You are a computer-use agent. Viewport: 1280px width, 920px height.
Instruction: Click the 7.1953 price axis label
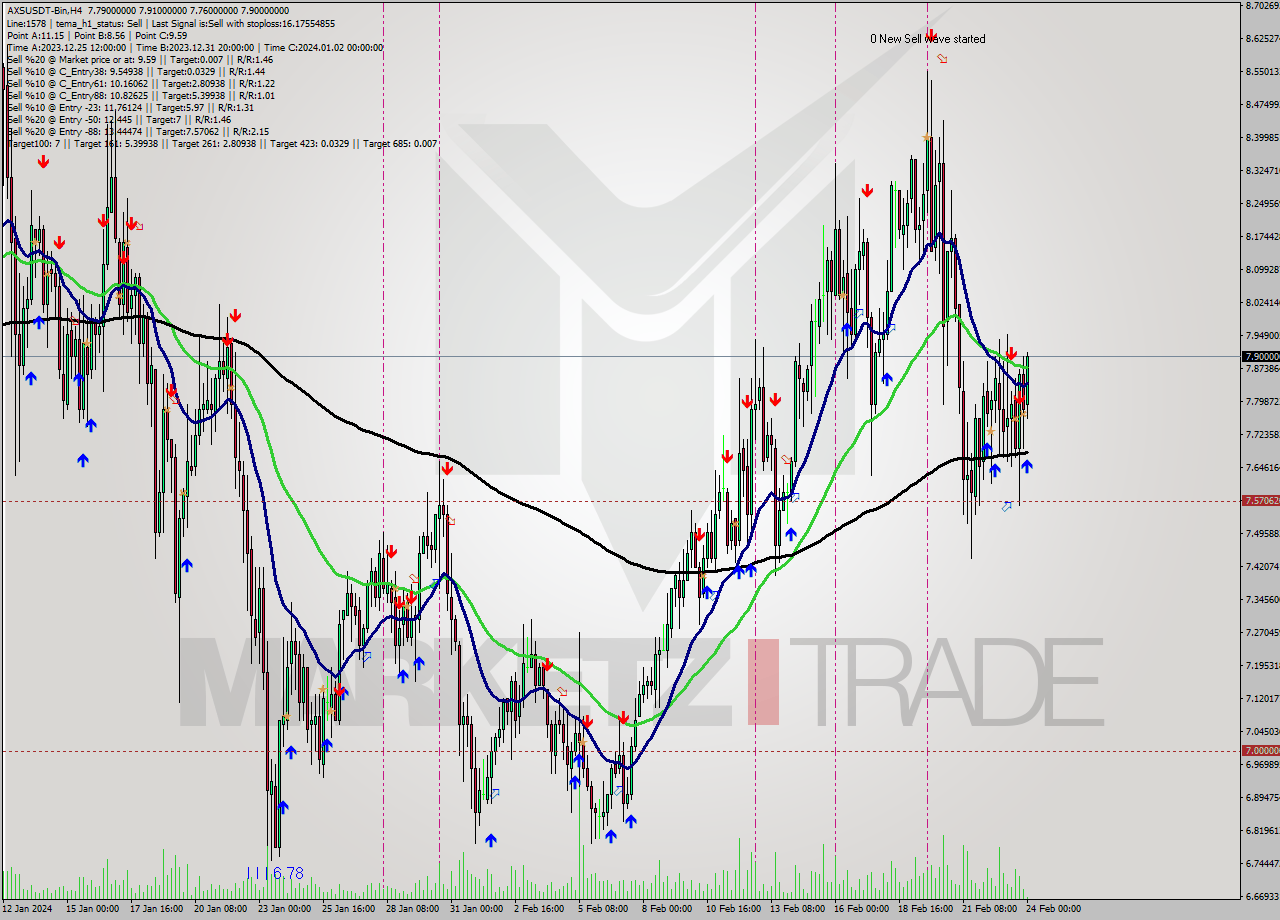coord(1263,666)
